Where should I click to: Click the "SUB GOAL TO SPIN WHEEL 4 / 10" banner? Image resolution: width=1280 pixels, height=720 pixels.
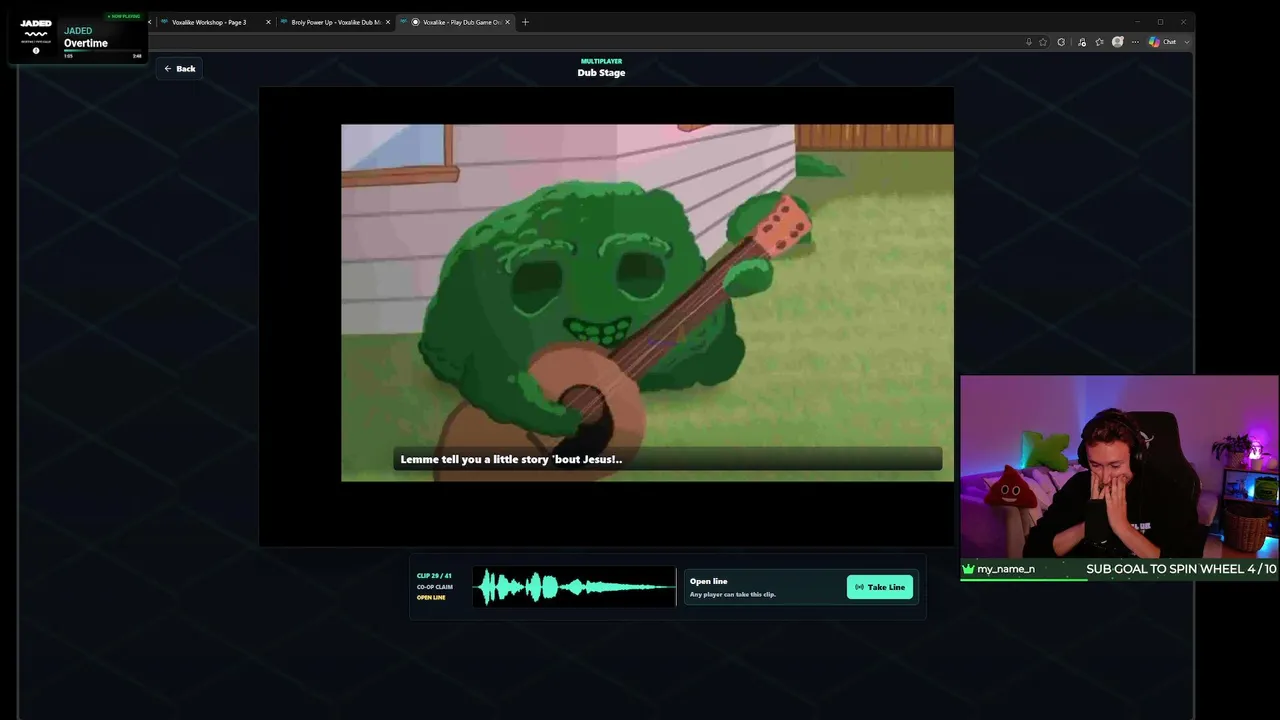click(1181, 569)
